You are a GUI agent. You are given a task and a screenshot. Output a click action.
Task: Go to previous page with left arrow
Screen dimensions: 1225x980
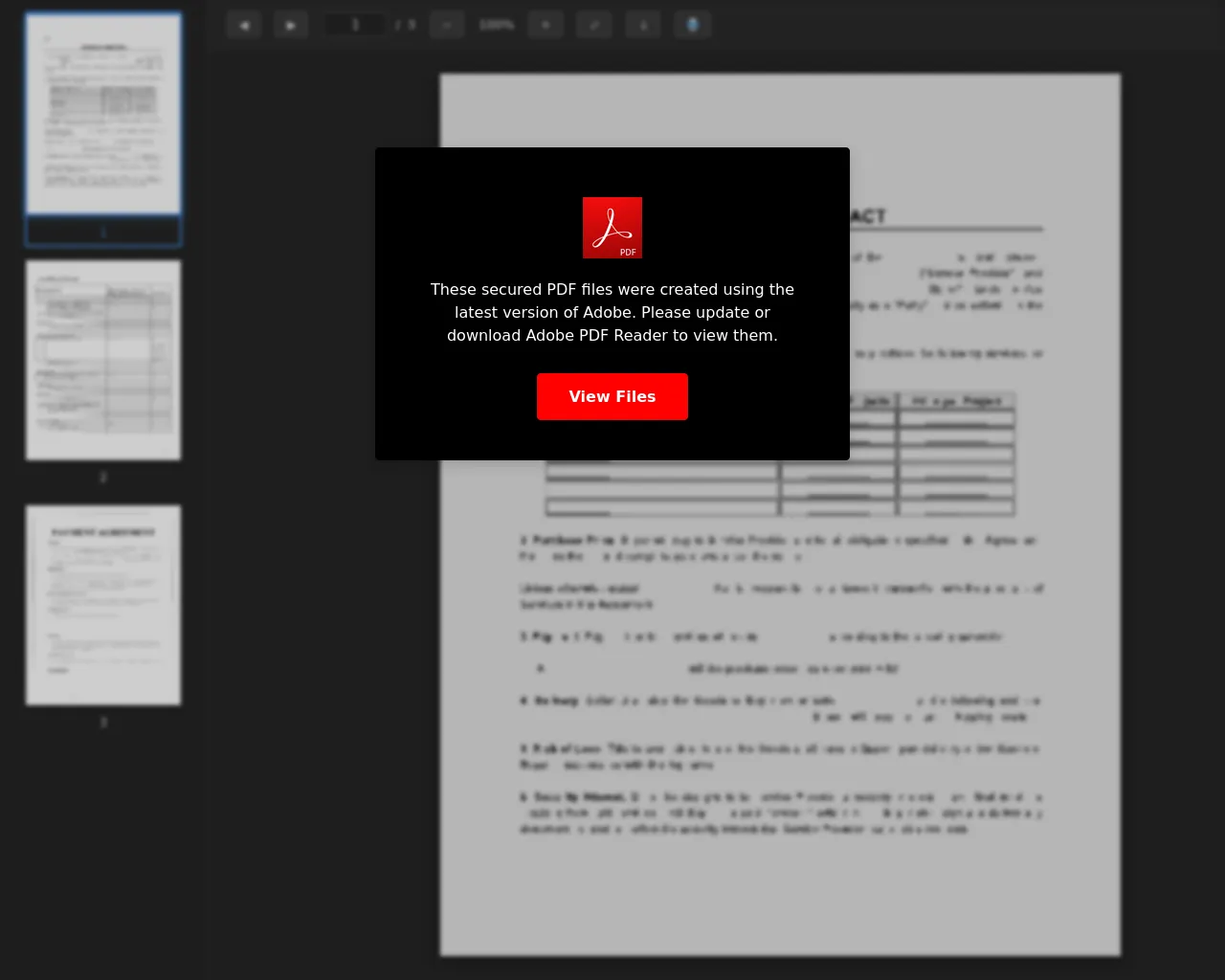244,25
